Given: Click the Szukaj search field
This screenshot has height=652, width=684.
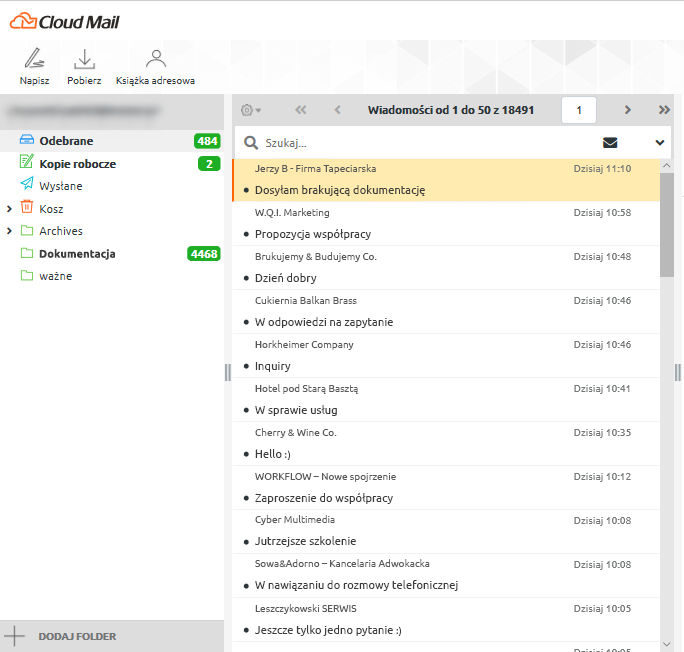Looking at the screenshot, I should [x=420, y=143].
